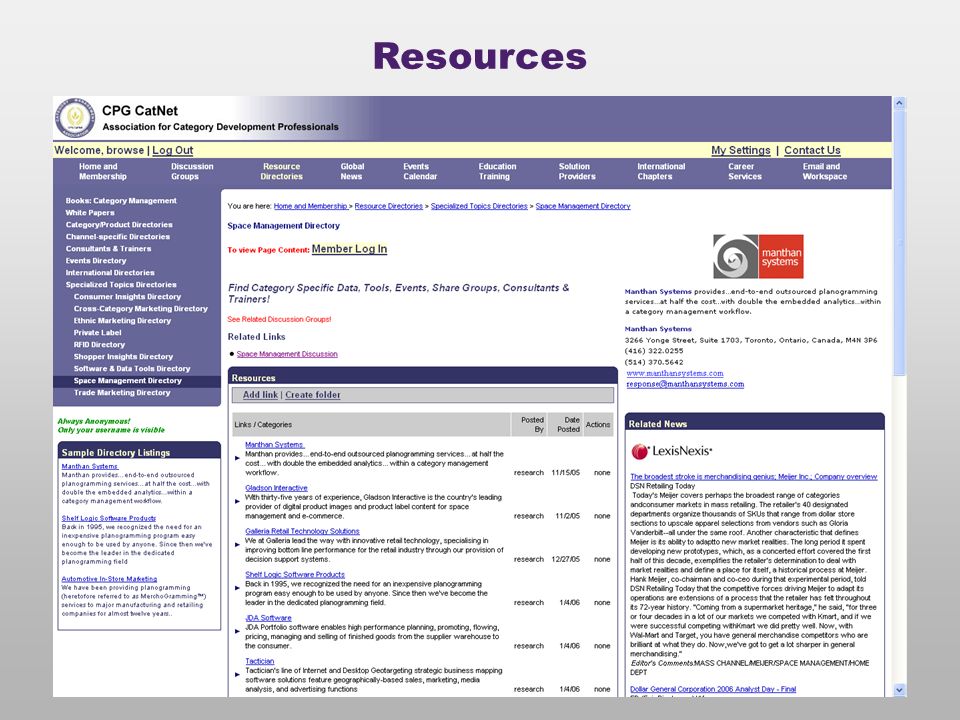The width and height of the screenshot is (960, 720).
Task: Open Shopper Insights Directory item
Action: (123, 356)
